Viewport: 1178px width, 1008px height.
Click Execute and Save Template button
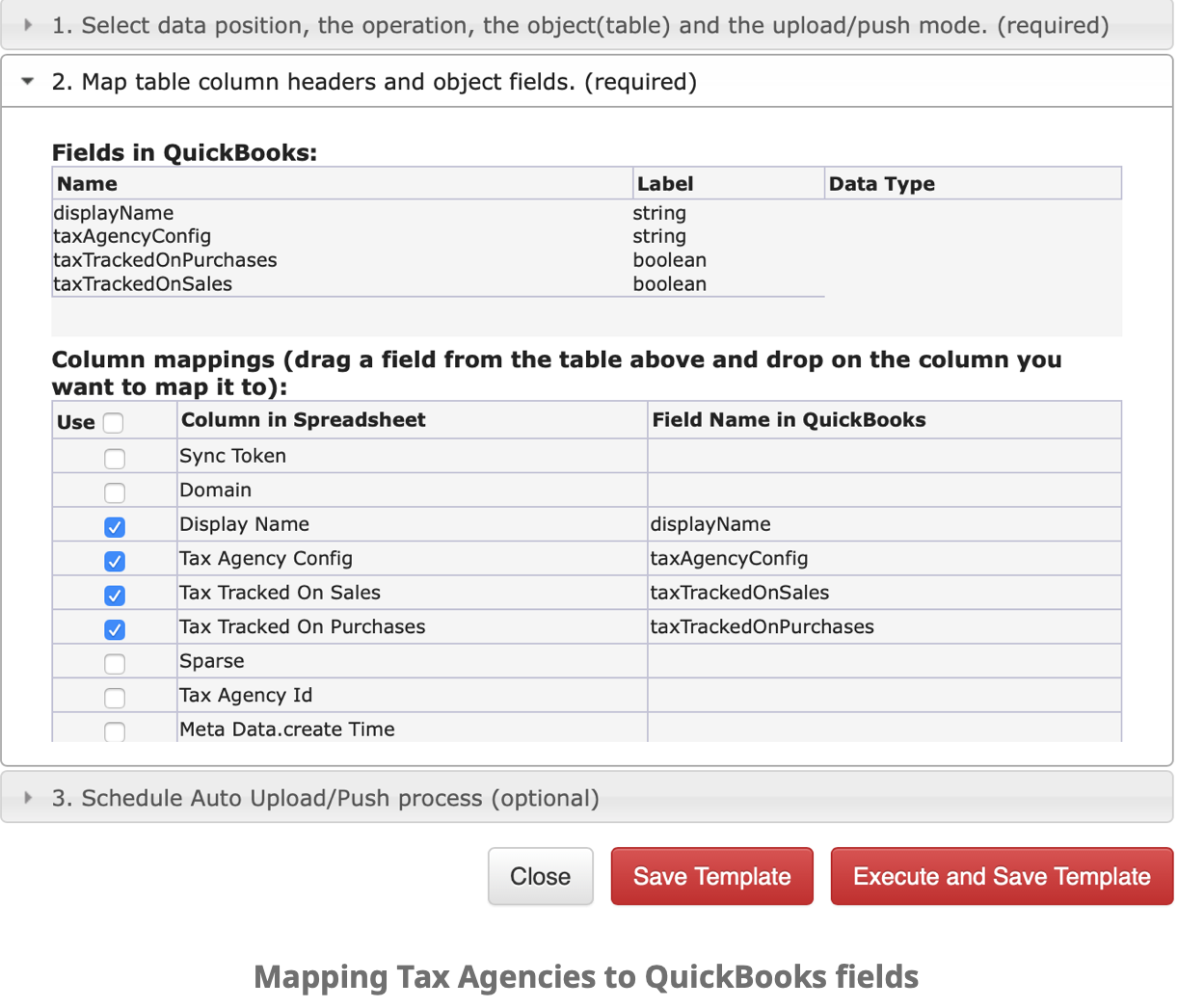pyautogui.click(x=1002, y=876)
